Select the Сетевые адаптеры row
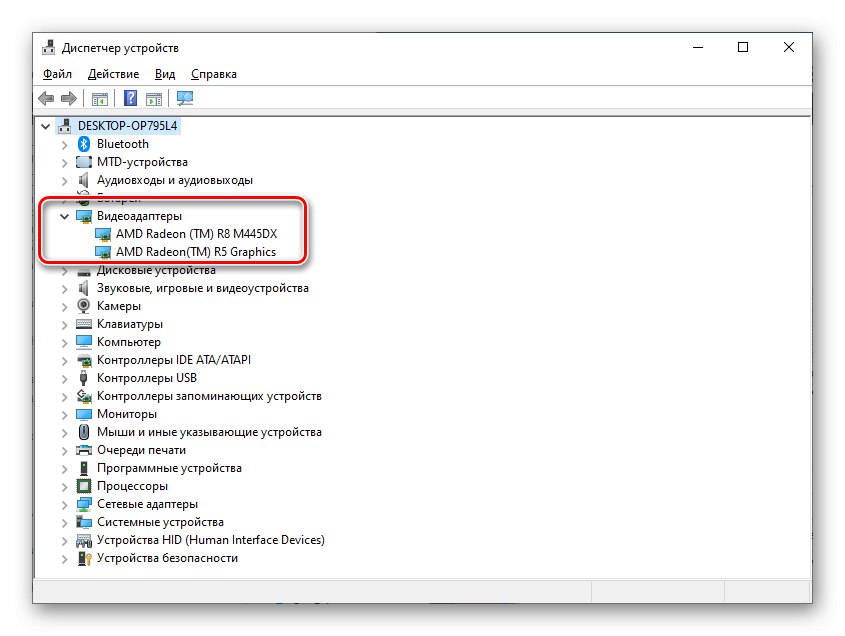Image resolution: width=845 pixels, height=636 pixels. [x=147, y=504]
